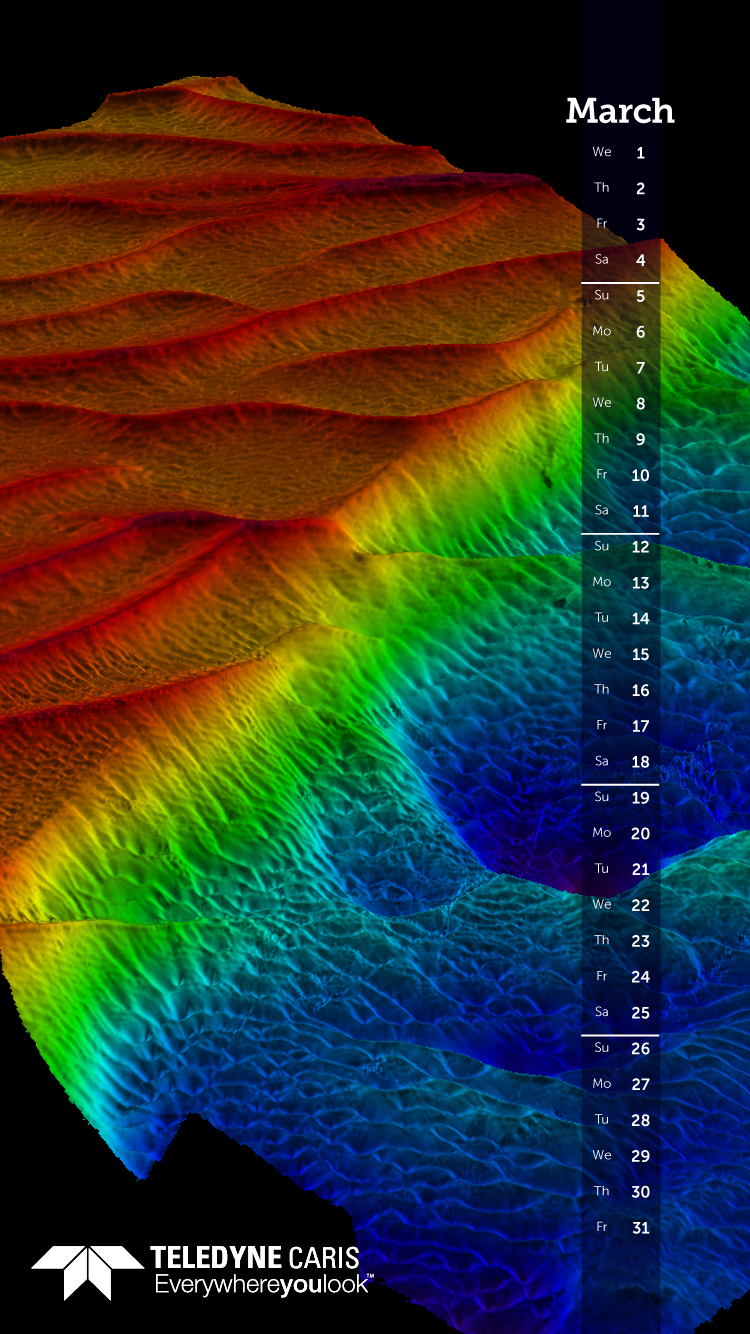This screenshot has height=1334, width=750.
Task: Select date 19 in the calendar
Action: [x=641, y=798]
